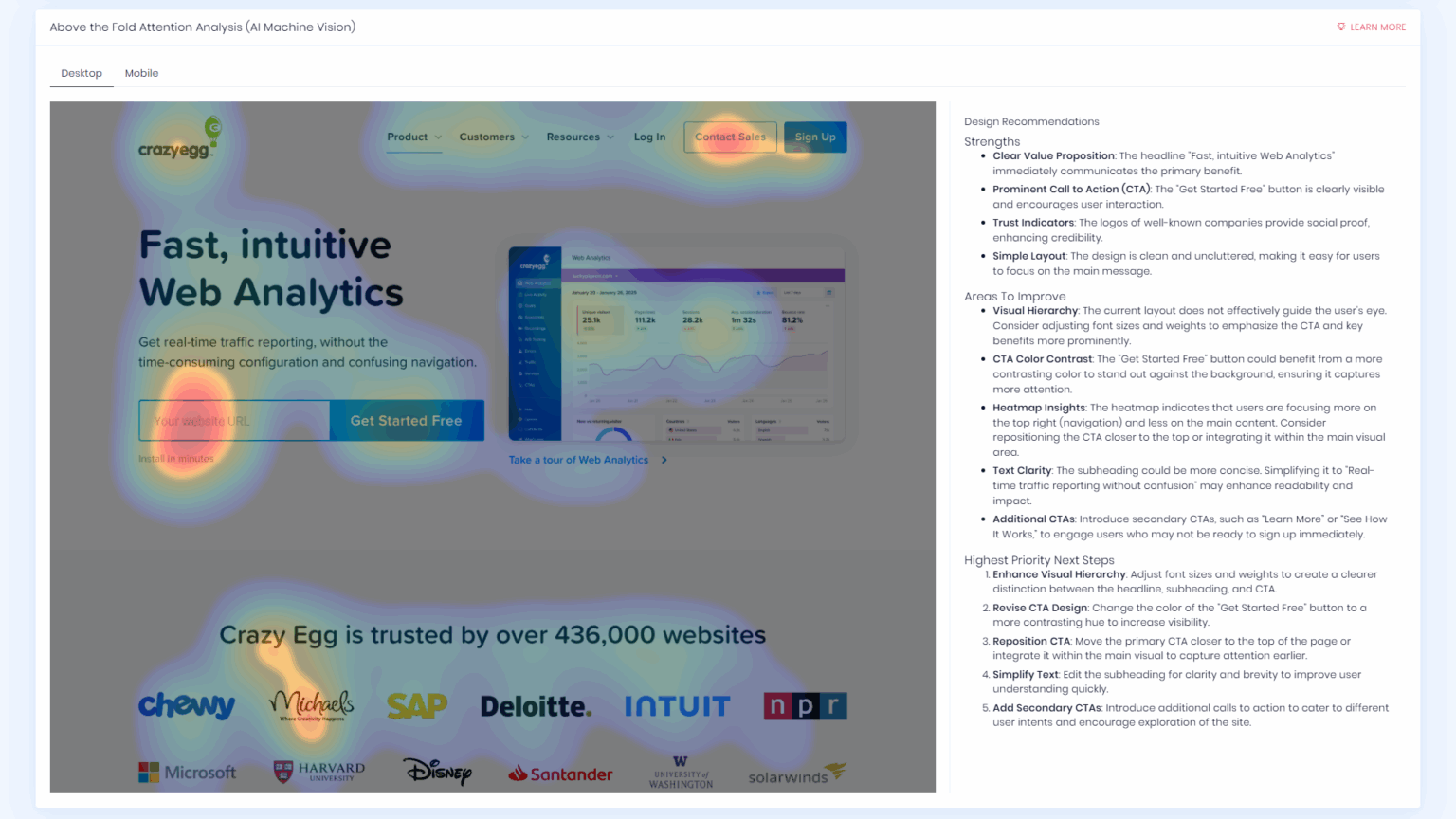Switch to the Mobile tab
The image size is (1456, 819).
click(x=141, y=73)
